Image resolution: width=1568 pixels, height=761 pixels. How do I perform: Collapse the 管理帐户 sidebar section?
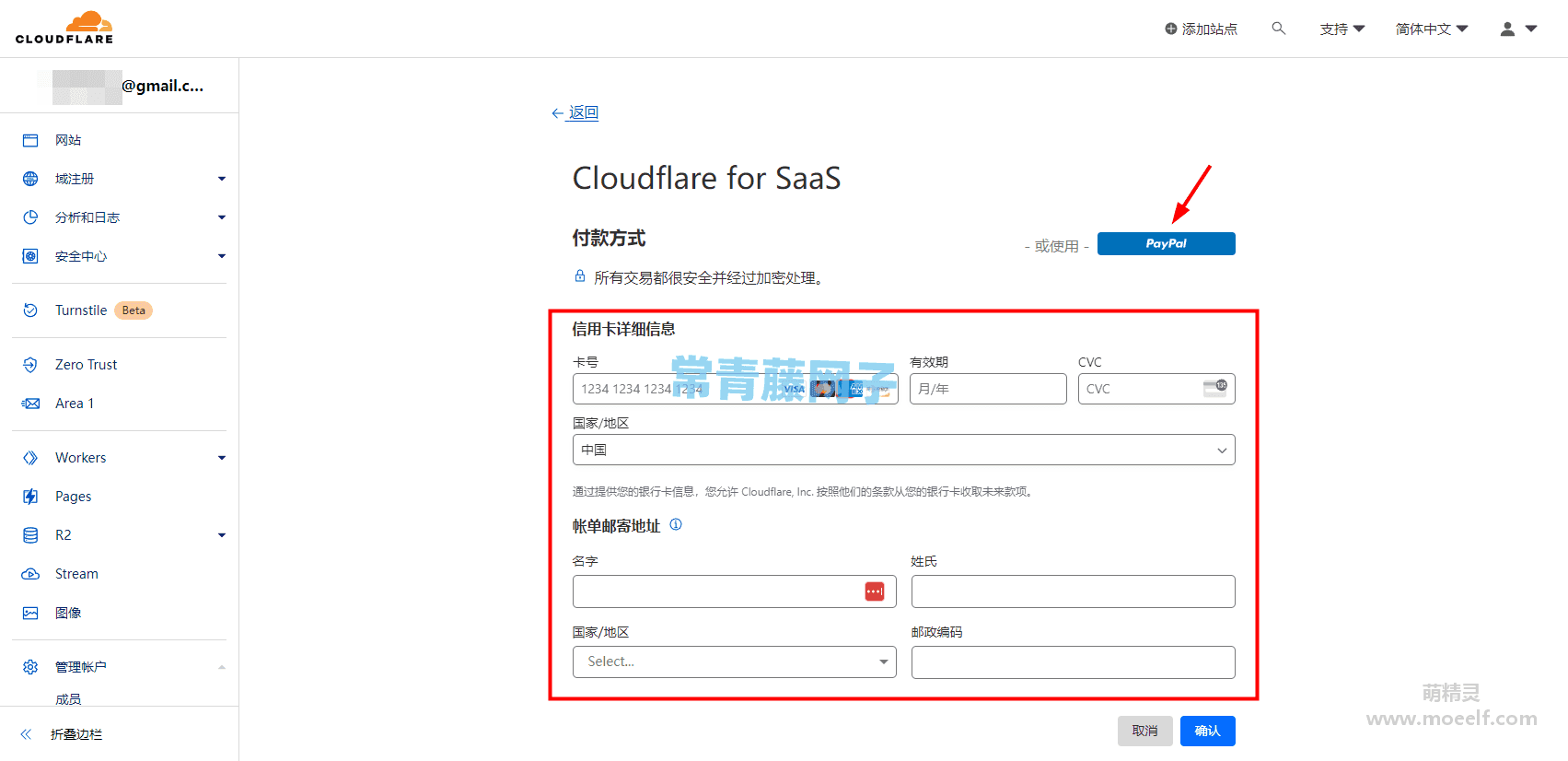coord(222,667)
